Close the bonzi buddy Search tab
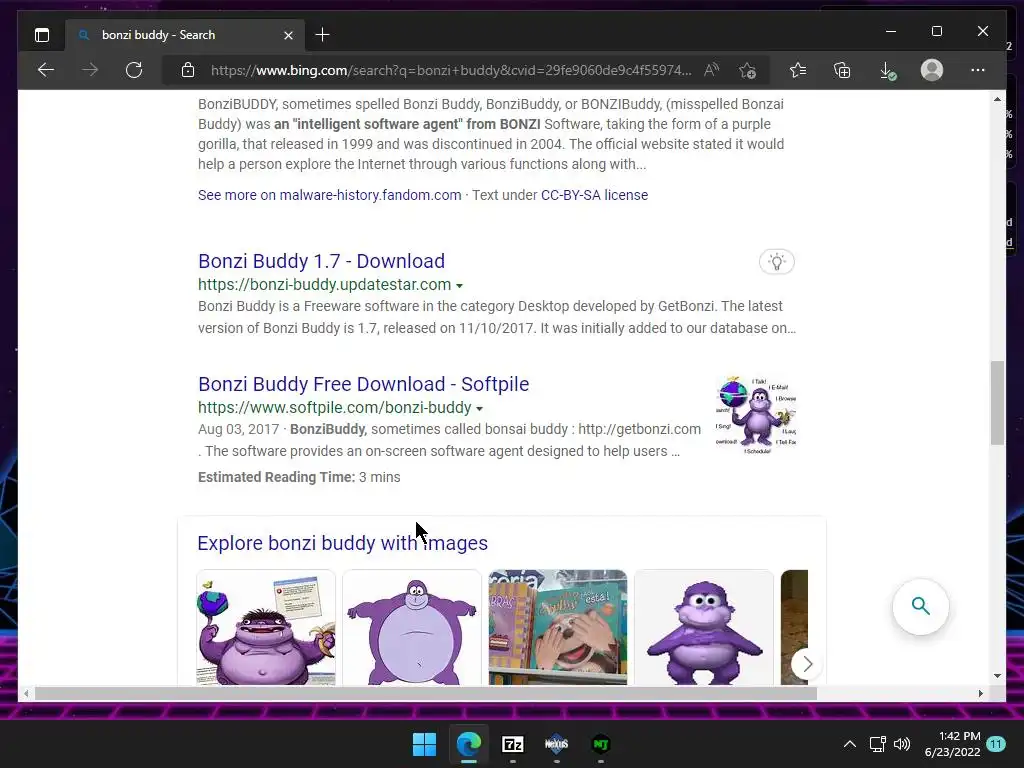Viewport: 1024px width, 768px height. click(288, 35)
